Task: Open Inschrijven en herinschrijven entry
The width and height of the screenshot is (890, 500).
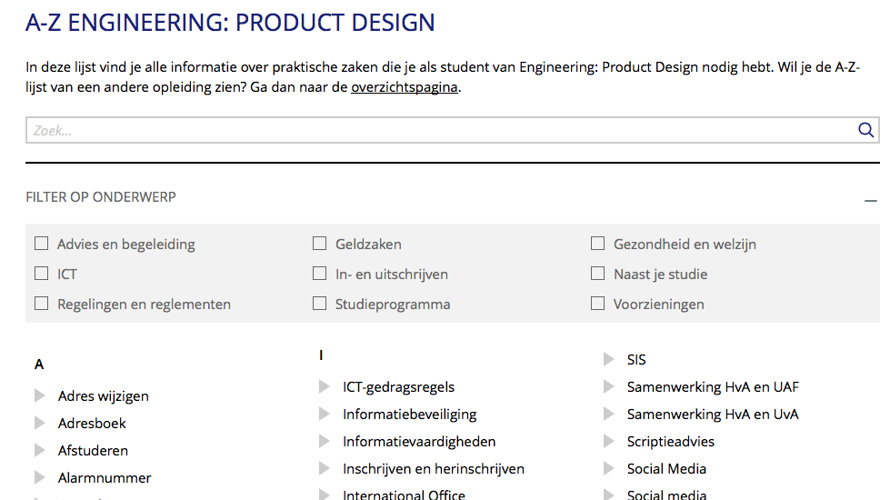Action: pos(433,469)
